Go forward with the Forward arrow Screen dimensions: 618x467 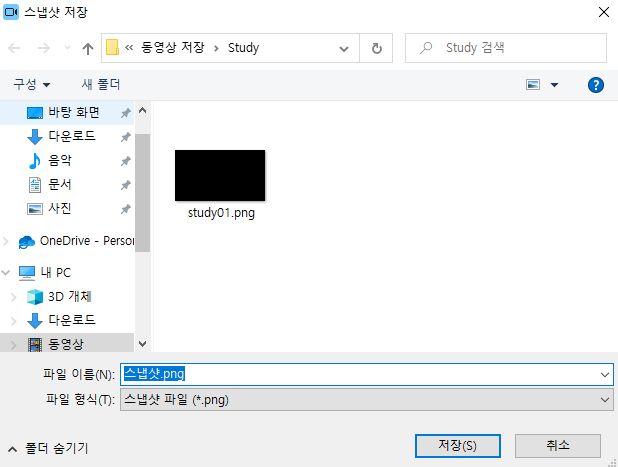(44, 48)
